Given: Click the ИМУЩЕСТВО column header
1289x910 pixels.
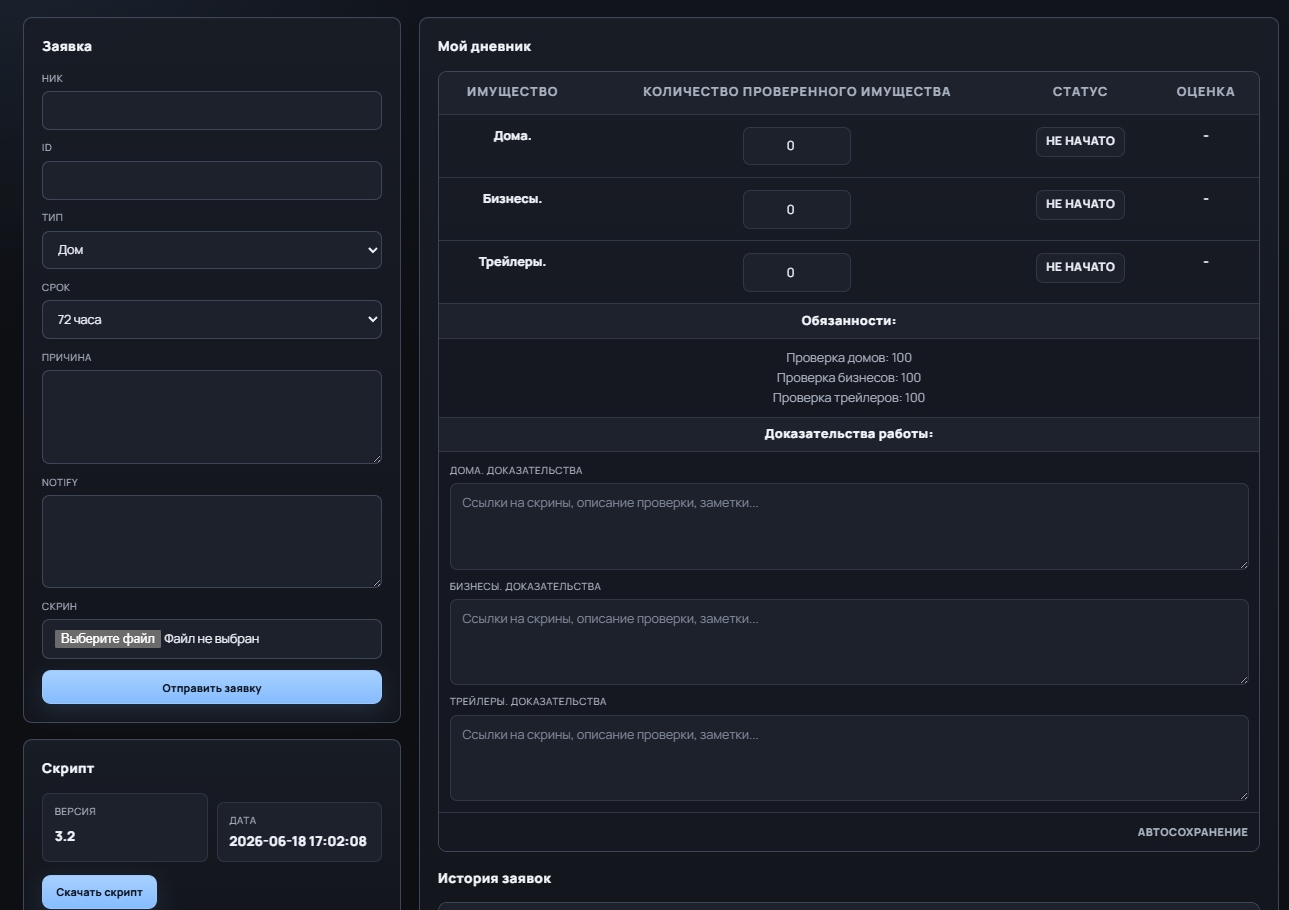Looking at the screenshot, I should [x=512, y=92].
